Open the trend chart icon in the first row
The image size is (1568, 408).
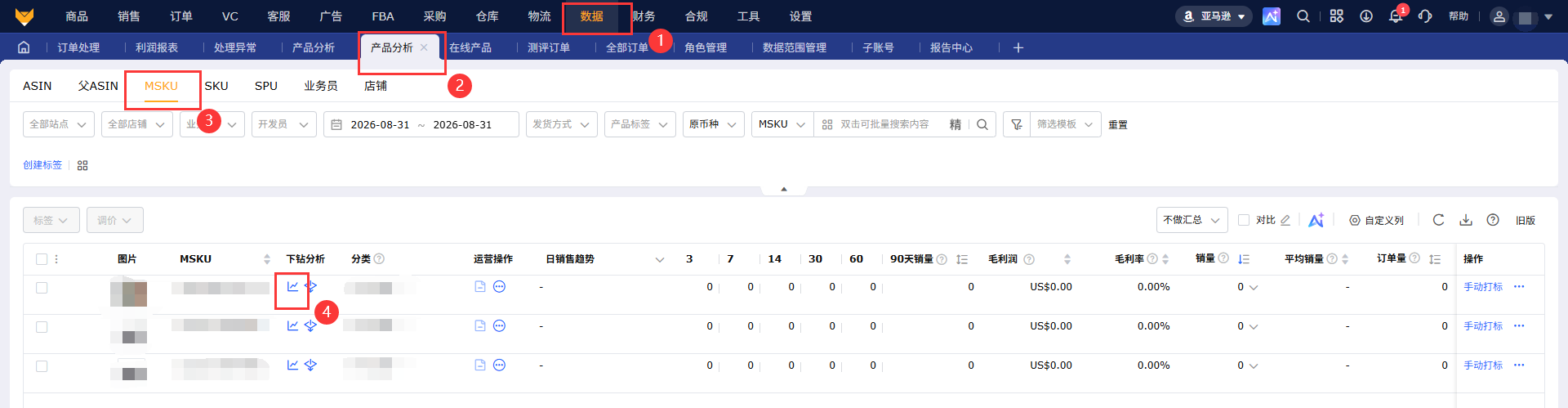[x=292, y=287]
